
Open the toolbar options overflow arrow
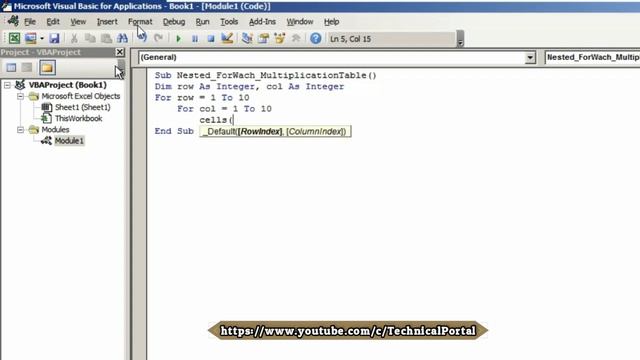point(460,39)
